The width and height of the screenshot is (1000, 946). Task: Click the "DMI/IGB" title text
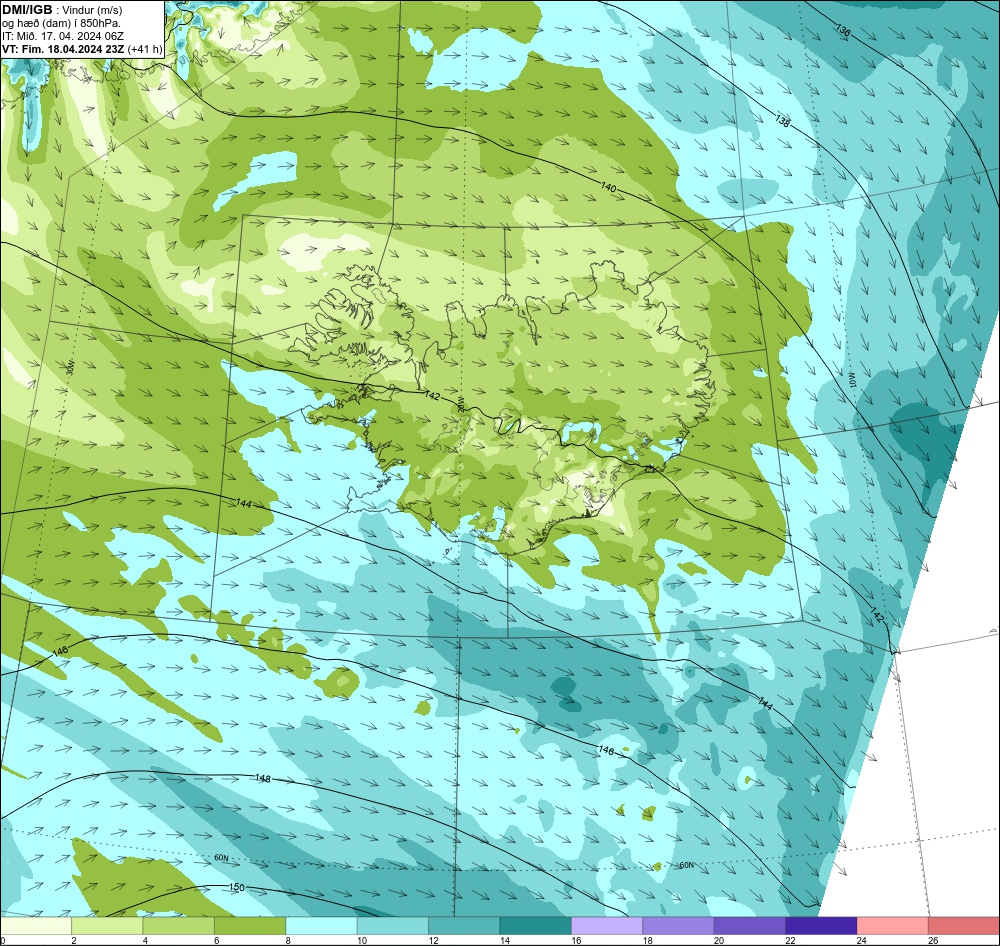(27, 10)
